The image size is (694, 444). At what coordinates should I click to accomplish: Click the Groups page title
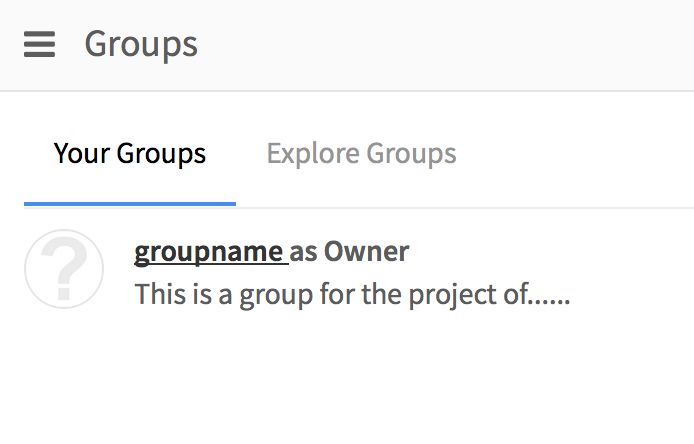point(141,45)
